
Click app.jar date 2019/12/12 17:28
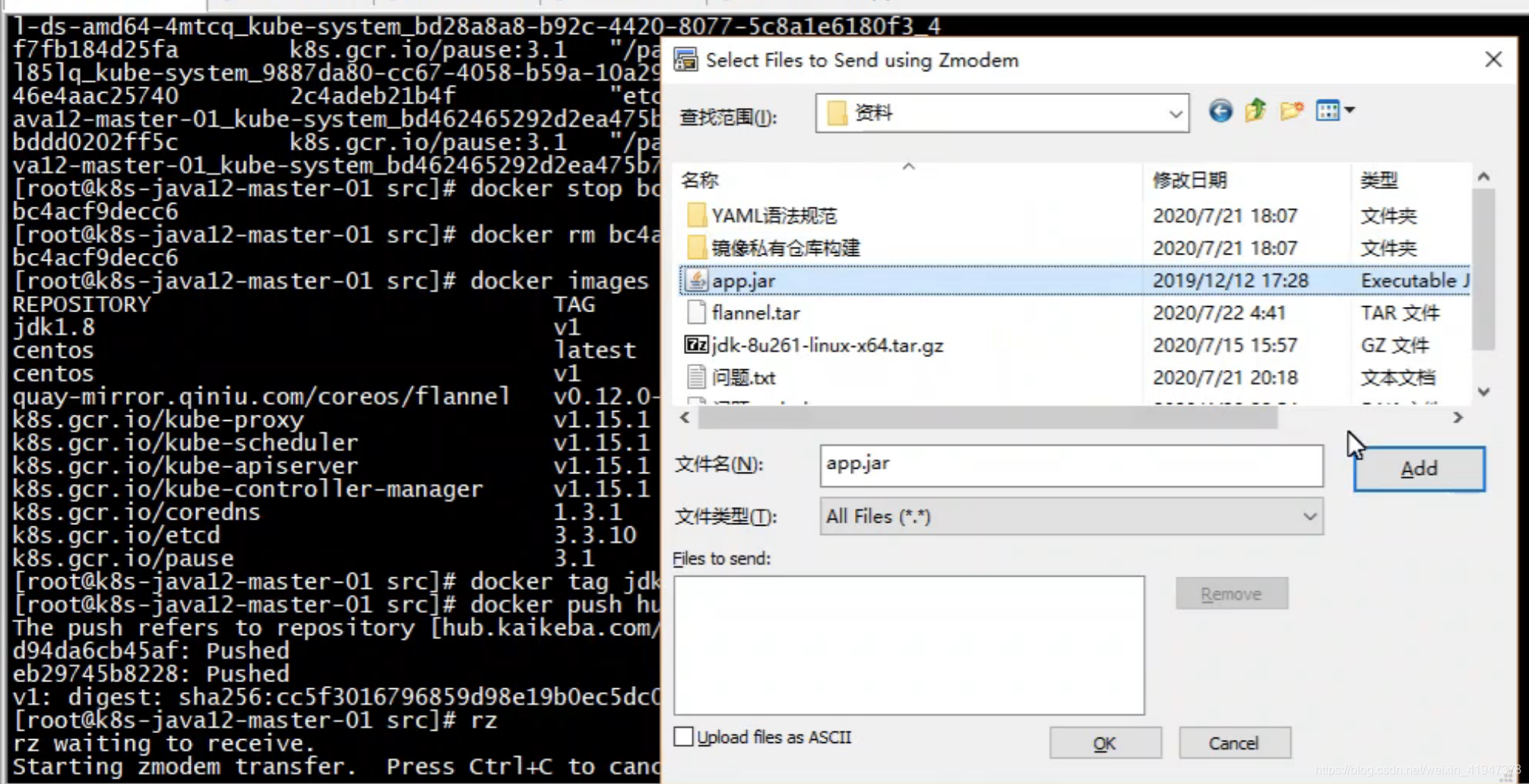(x=1230, y=280)
